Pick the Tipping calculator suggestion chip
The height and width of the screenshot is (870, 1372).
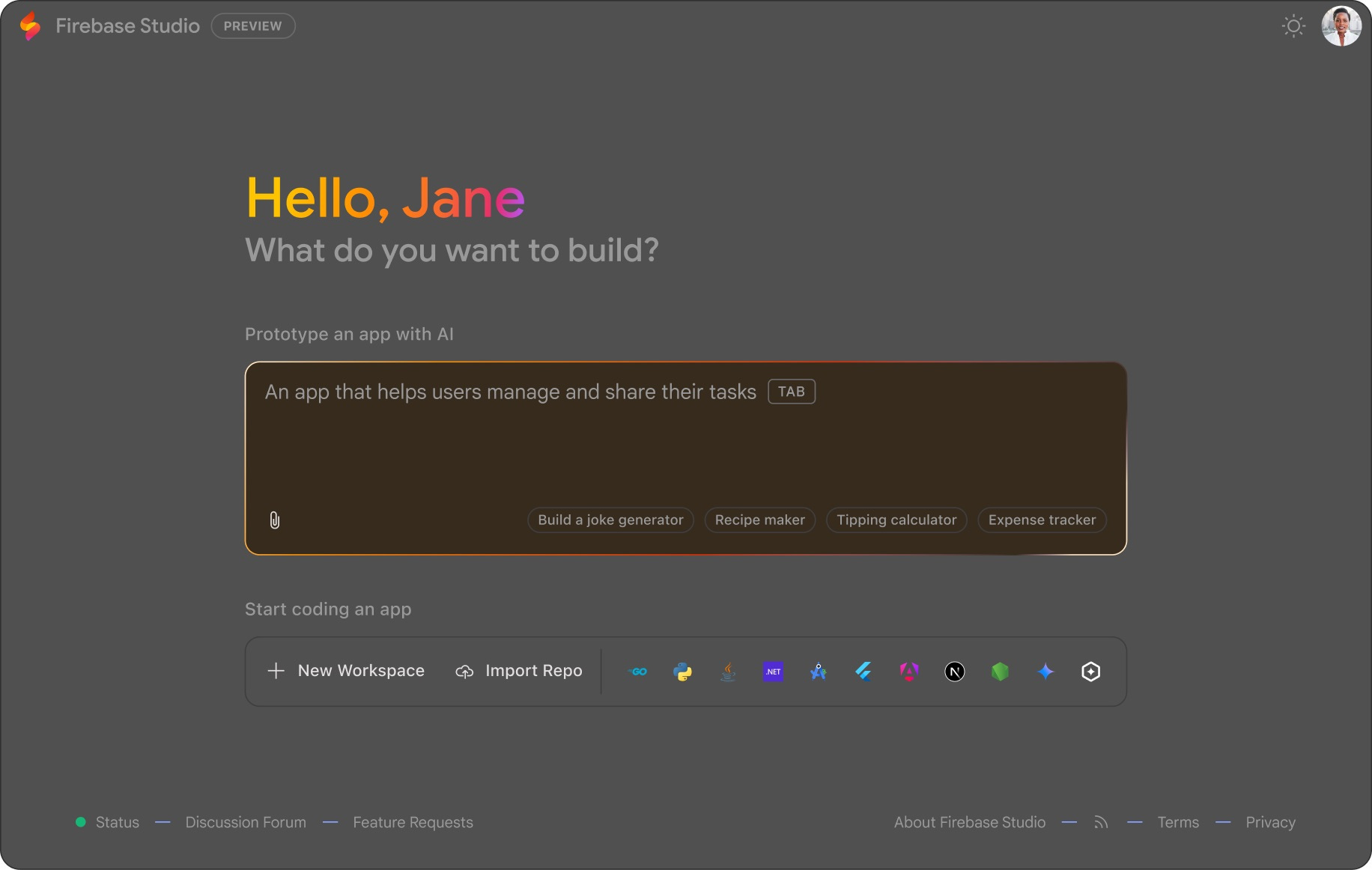tap(896, 520)
